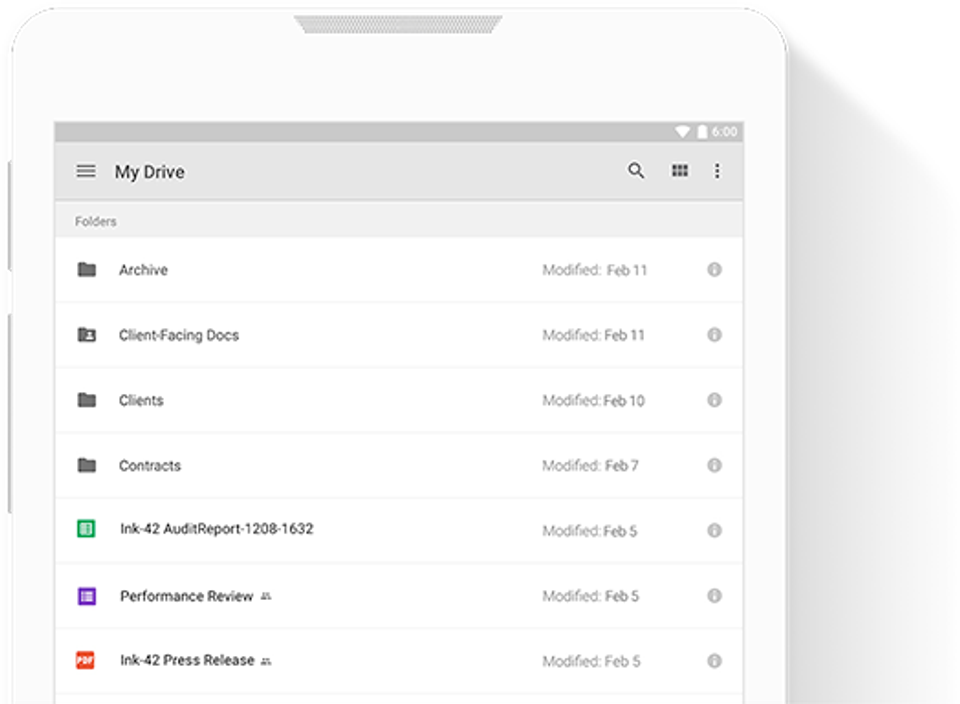Open the Ink-42 Press Release PDF
The image size is (960, 704).
187,660
